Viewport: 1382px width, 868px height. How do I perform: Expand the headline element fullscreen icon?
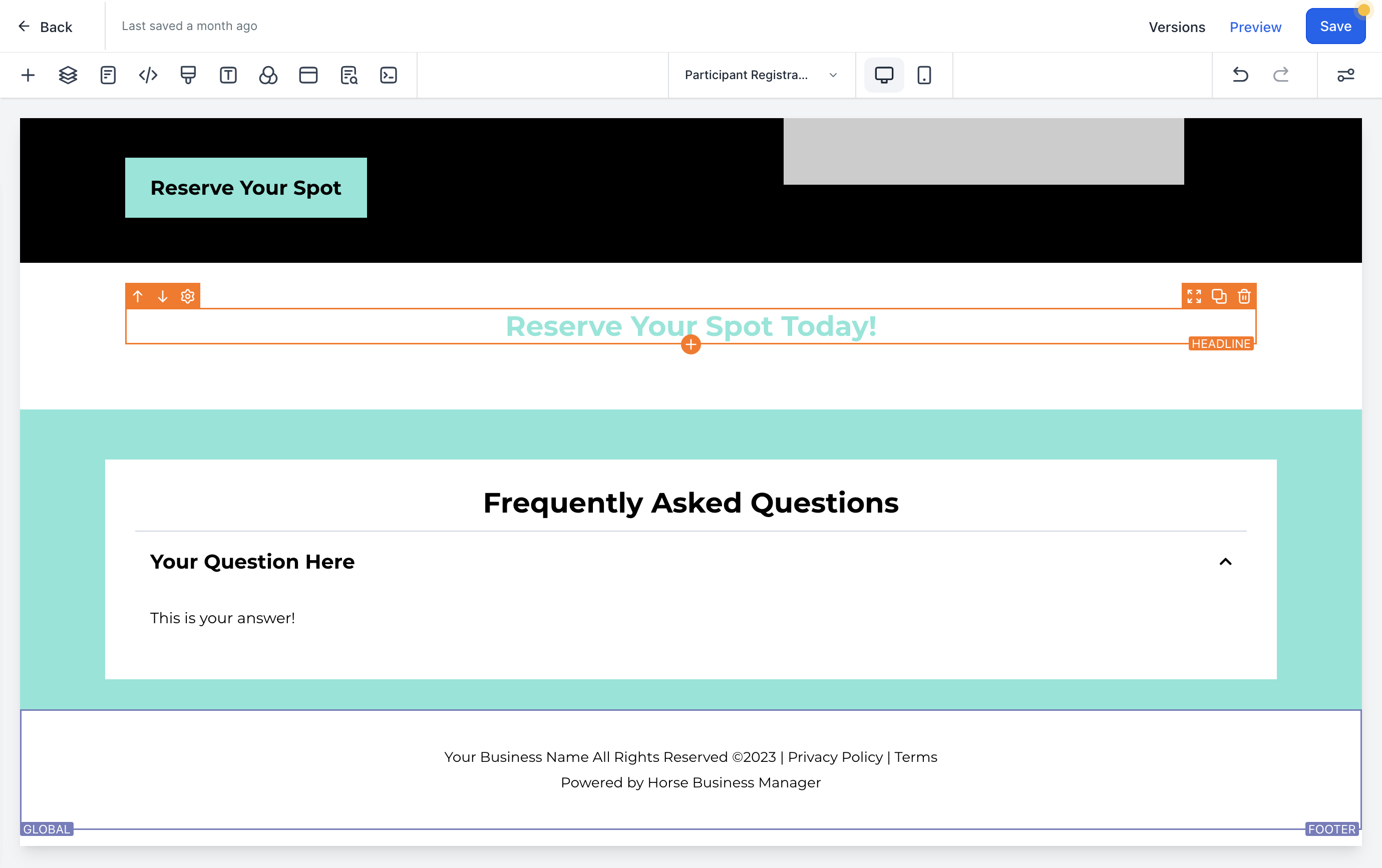pos(1194,296)
